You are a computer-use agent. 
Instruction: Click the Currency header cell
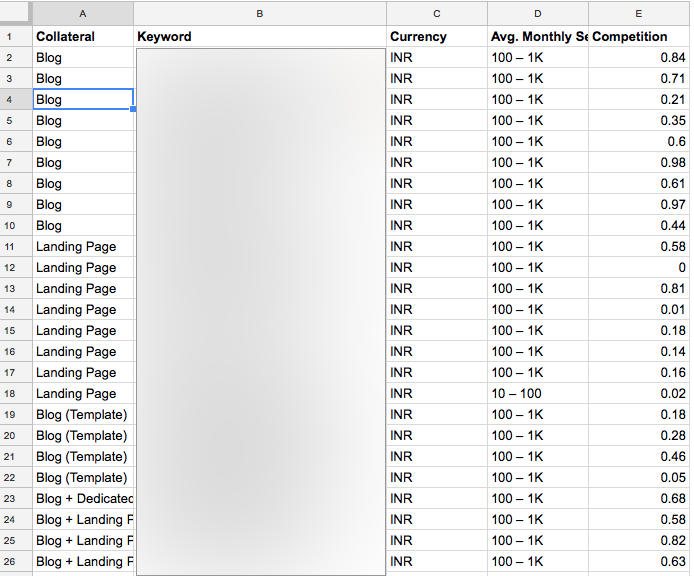click(x=437, y=37)
